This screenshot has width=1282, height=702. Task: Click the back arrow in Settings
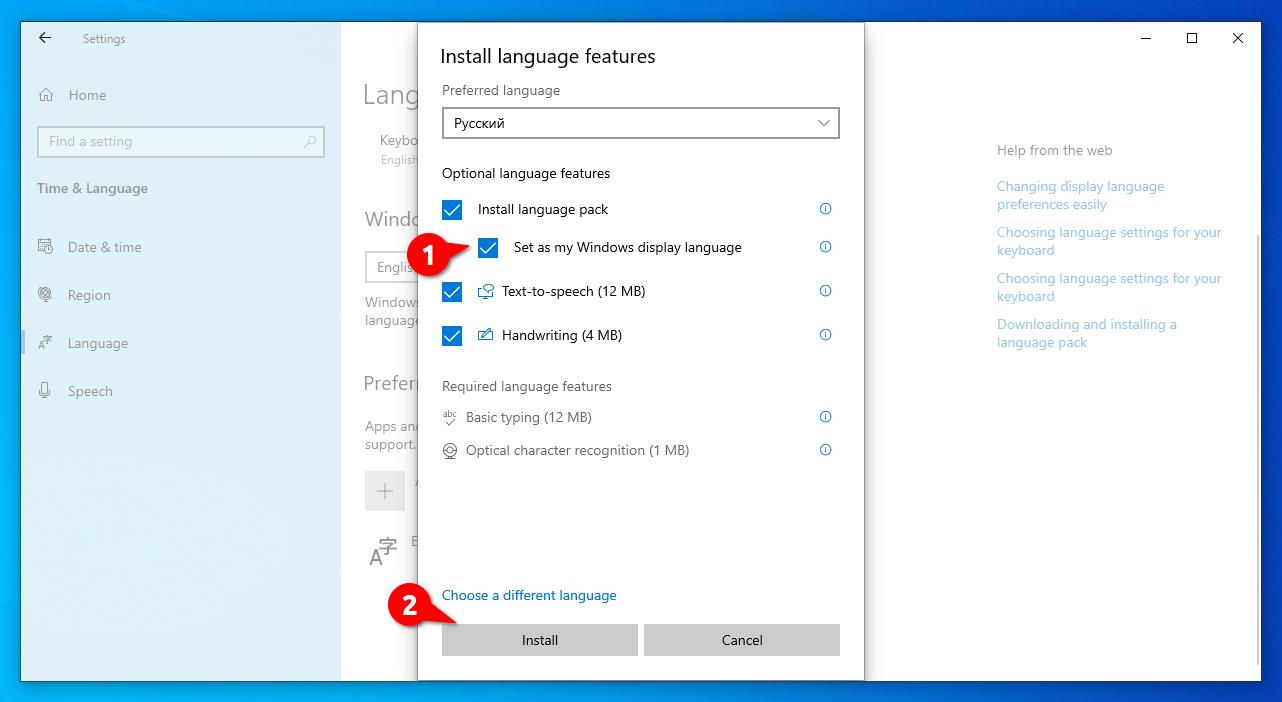point(45,38)
